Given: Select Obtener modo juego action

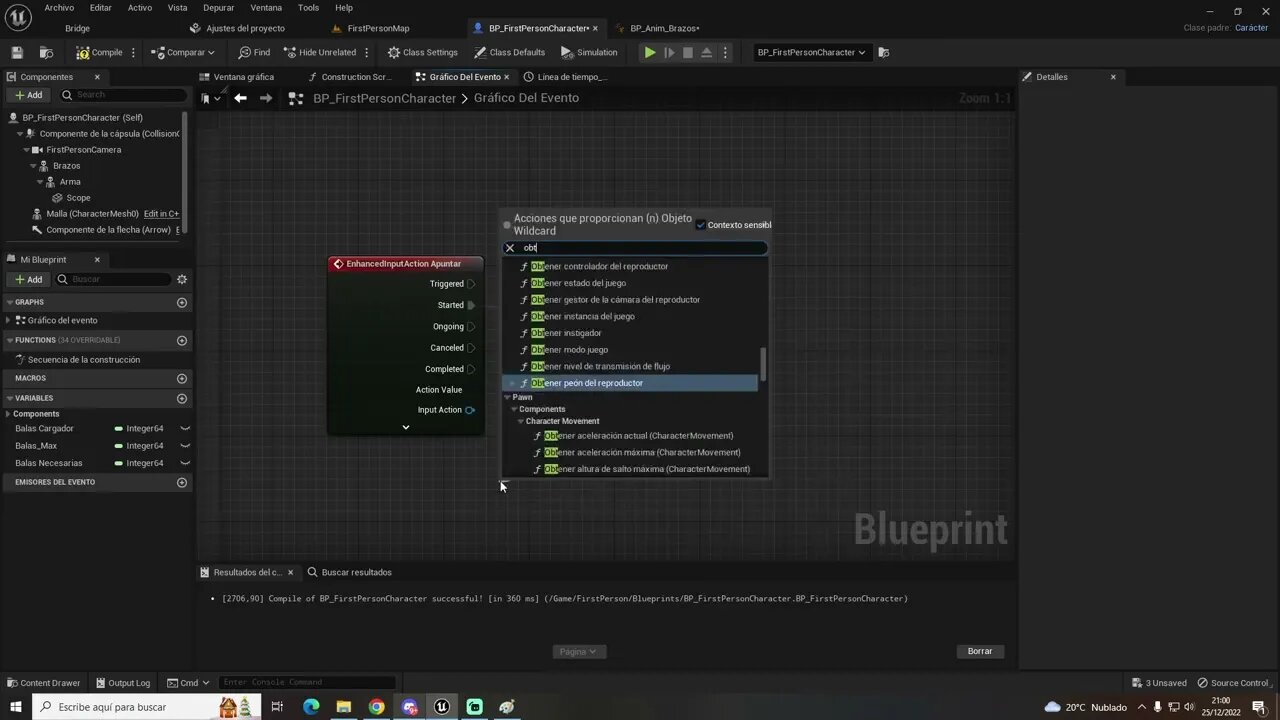Looking at the screenshot, I should point(569,350).
